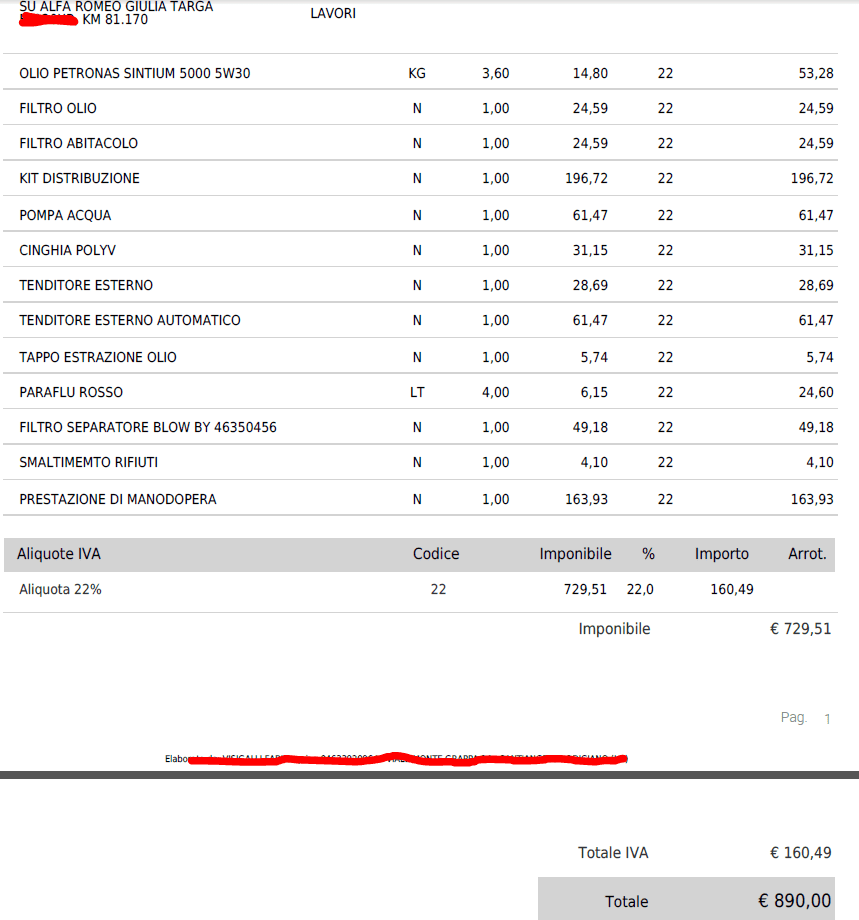The width and height of the screenshot is (859, 920).
Task: Click the POMPA ACQUA line item
Action: tap(65, 215)
